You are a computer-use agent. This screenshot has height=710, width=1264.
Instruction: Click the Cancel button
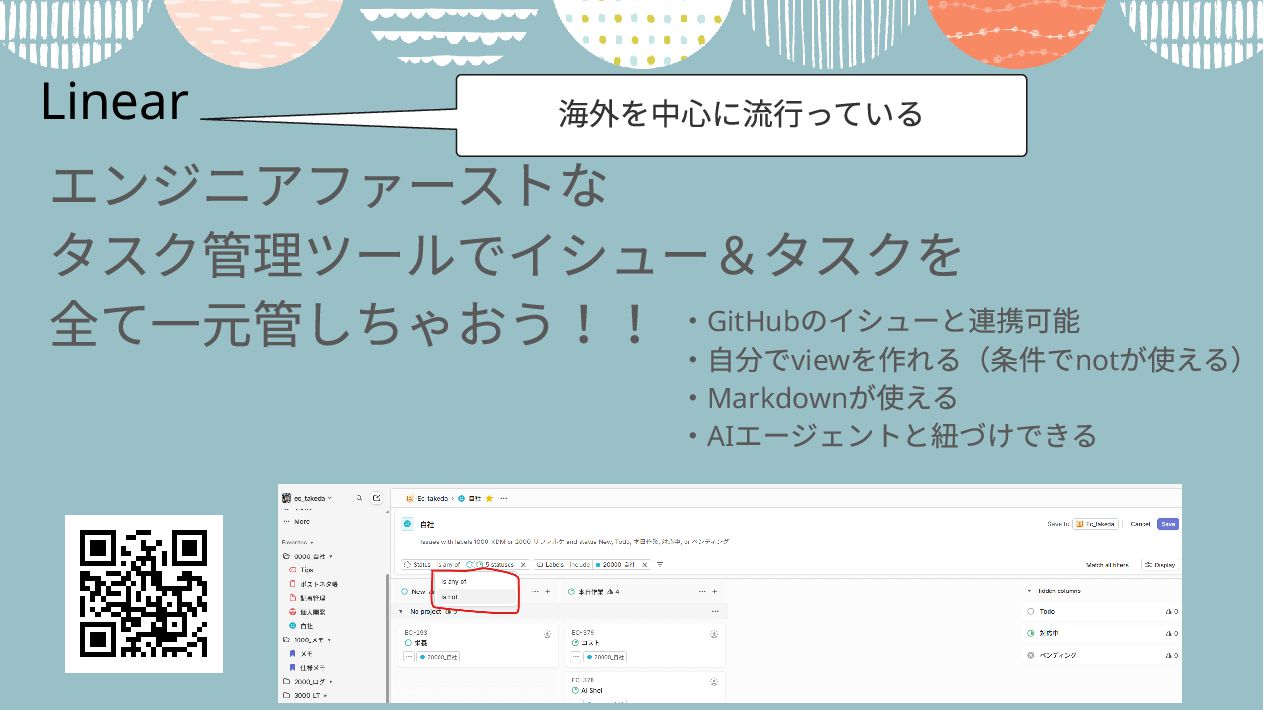coord(1140,524)
